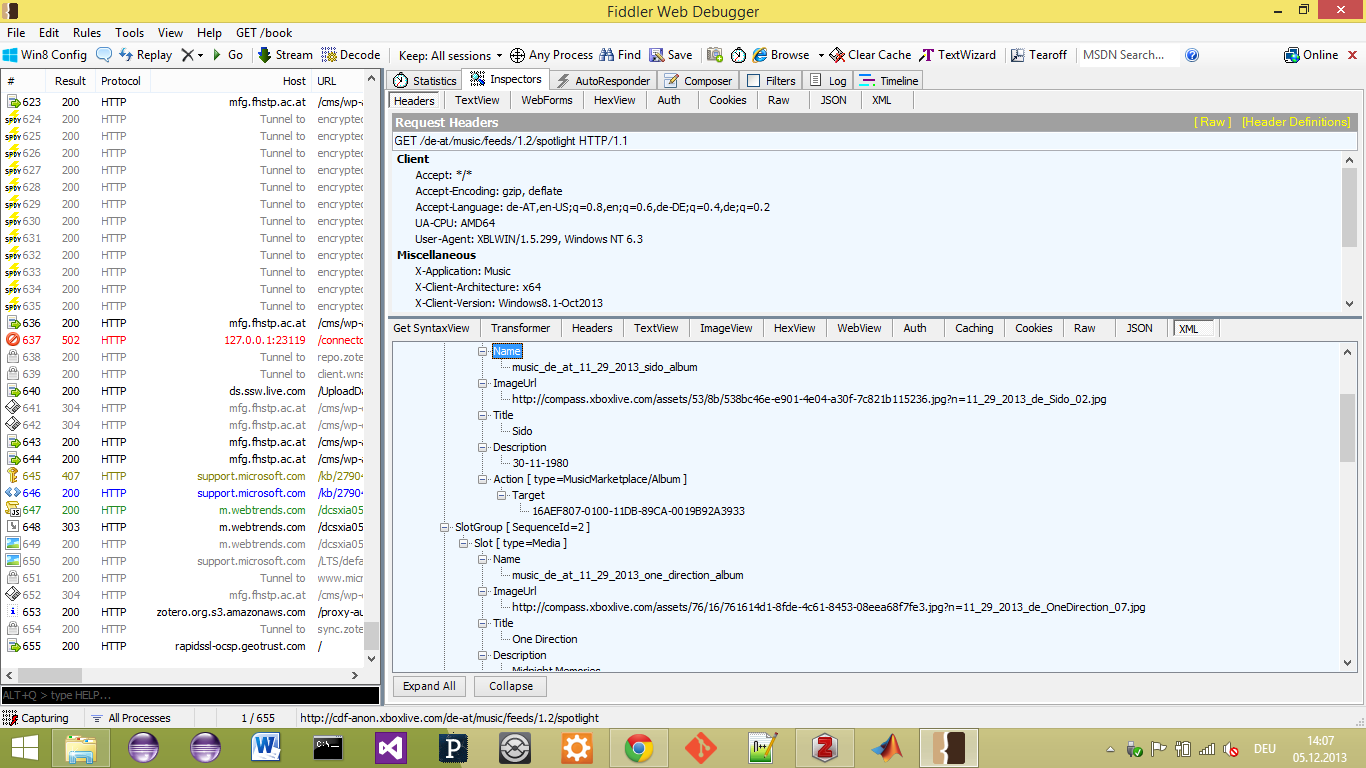The image size is (1366, 768).
Task: Collapse the highlighted Name node
Action: [483, 351]
